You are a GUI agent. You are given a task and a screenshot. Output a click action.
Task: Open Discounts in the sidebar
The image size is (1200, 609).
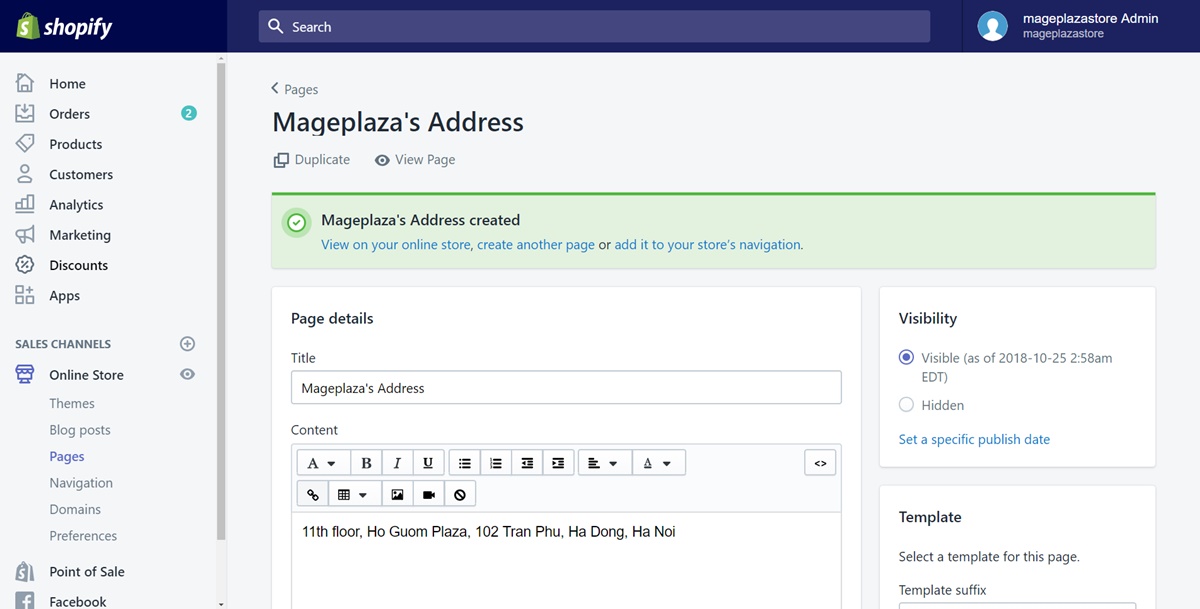pos(78,265)
